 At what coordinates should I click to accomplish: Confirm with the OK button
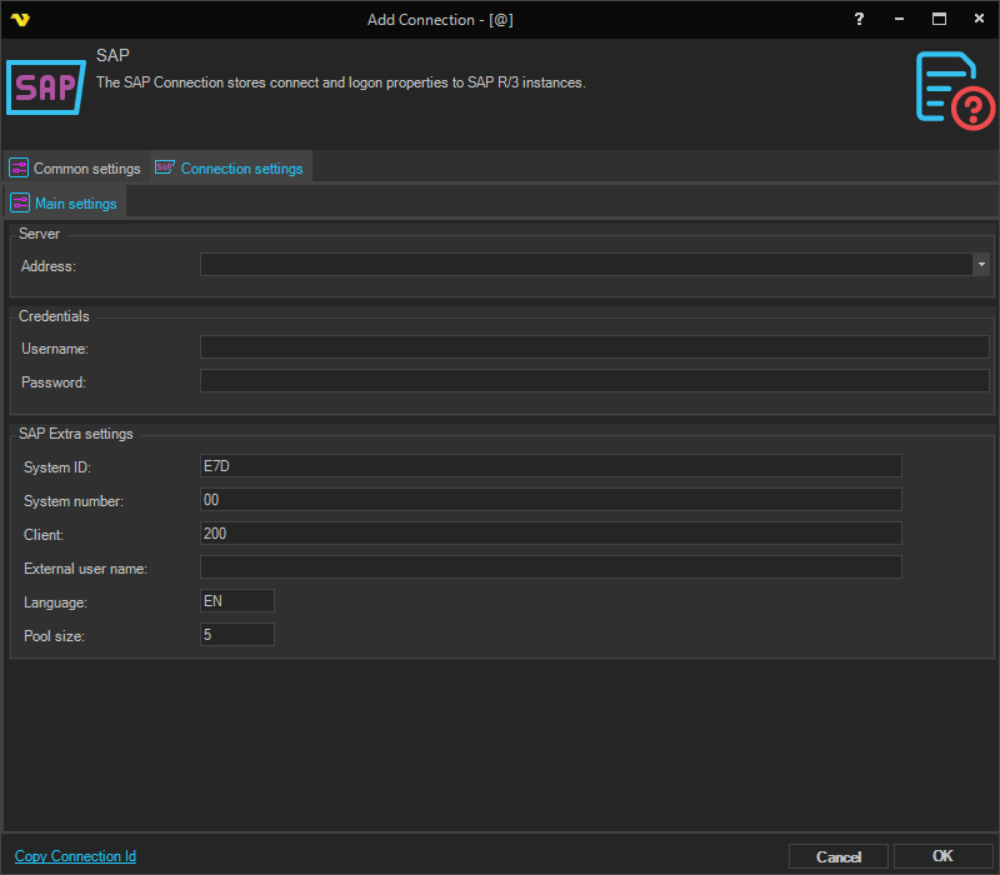point(942,856)
